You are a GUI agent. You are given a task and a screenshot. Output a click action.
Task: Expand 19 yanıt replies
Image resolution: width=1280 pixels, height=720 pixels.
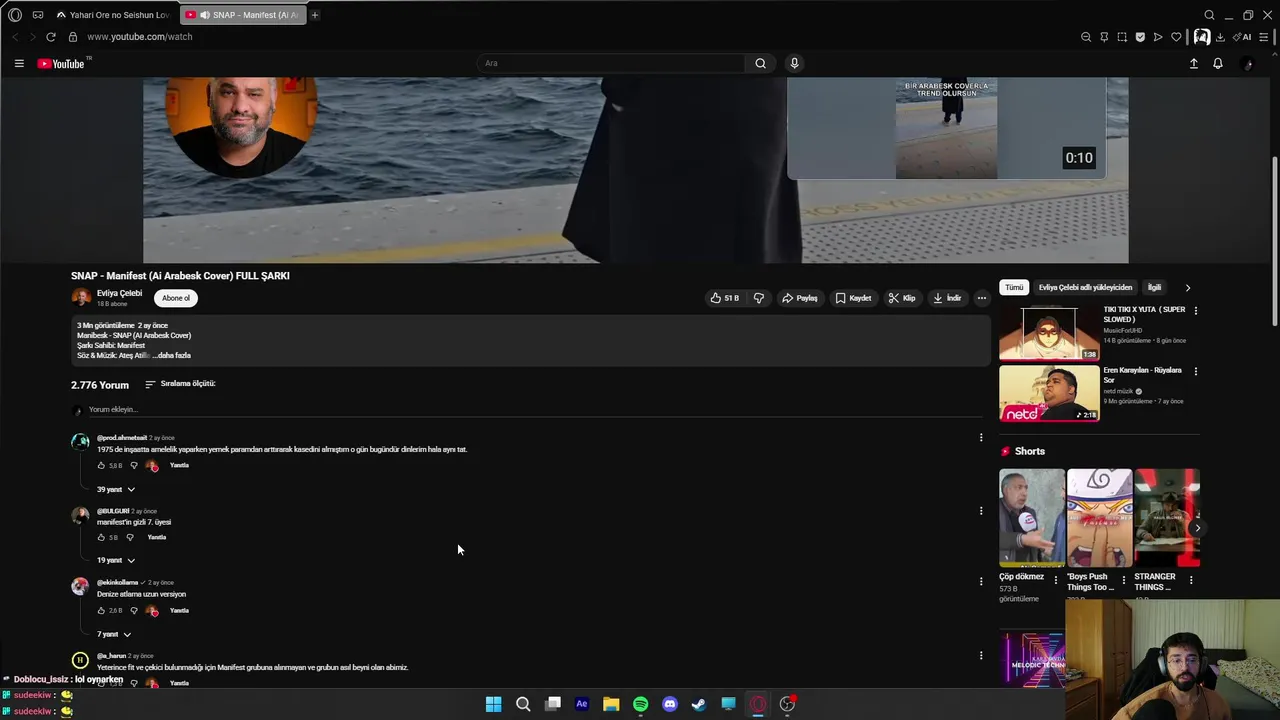pyautogui.click(x=116, y=560)
